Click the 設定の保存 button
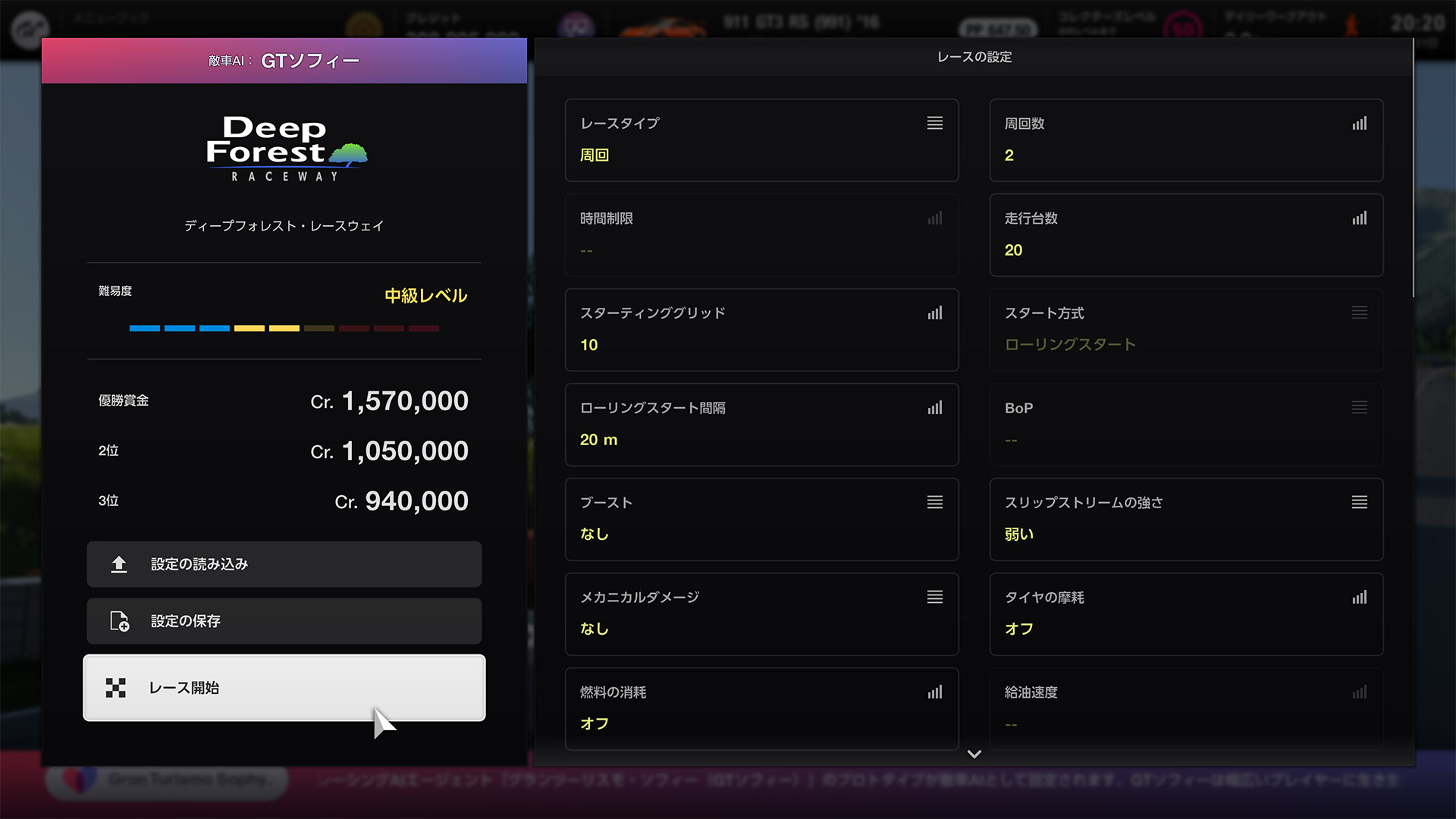The width and height of the screenshot is (1456, 819). tap(284, 621)
